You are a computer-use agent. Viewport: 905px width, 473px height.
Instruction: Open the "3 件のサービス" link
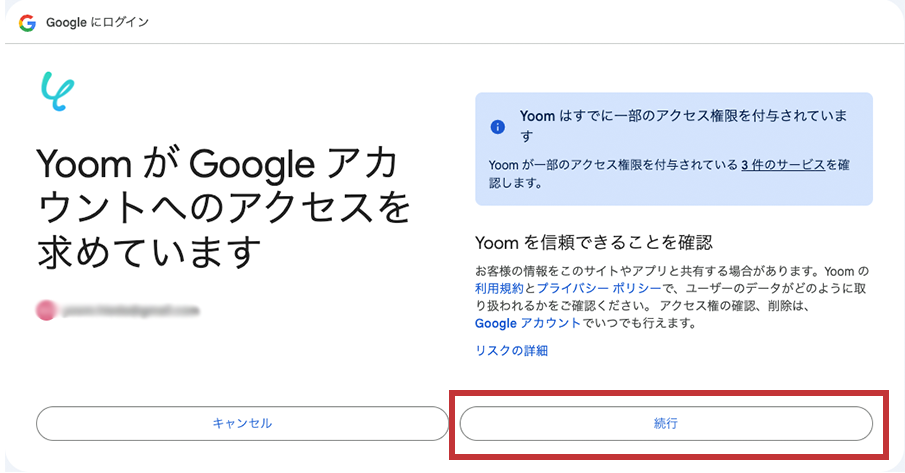782,164
